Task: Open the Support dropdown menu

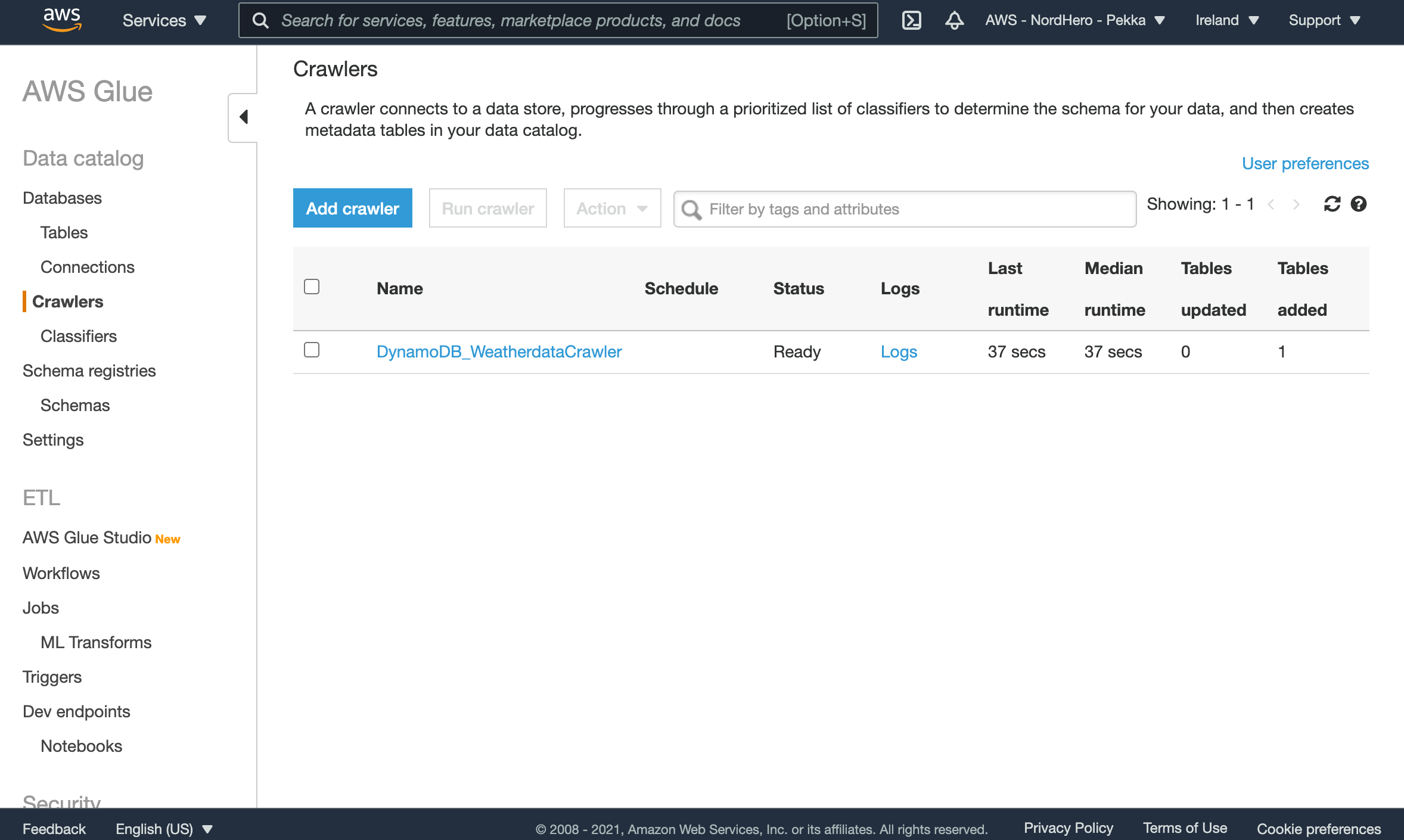Action: pos(1324,20)
